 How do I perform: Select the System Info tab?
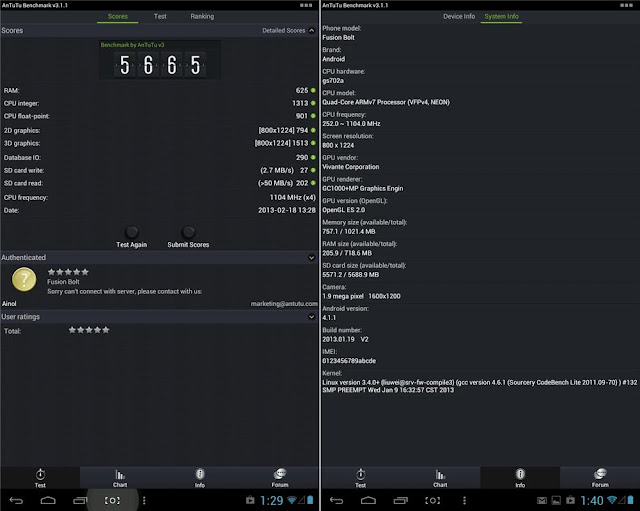(x=501, y=16)
